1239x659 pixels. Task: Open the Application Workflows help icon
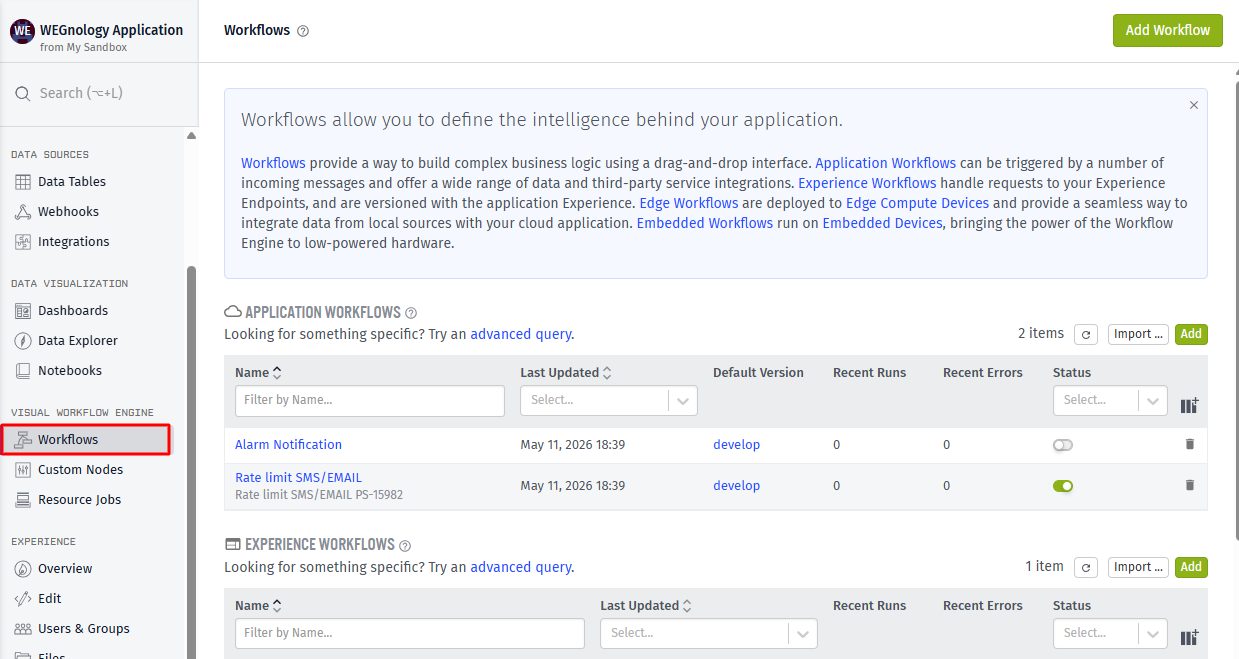click(411, 313)
